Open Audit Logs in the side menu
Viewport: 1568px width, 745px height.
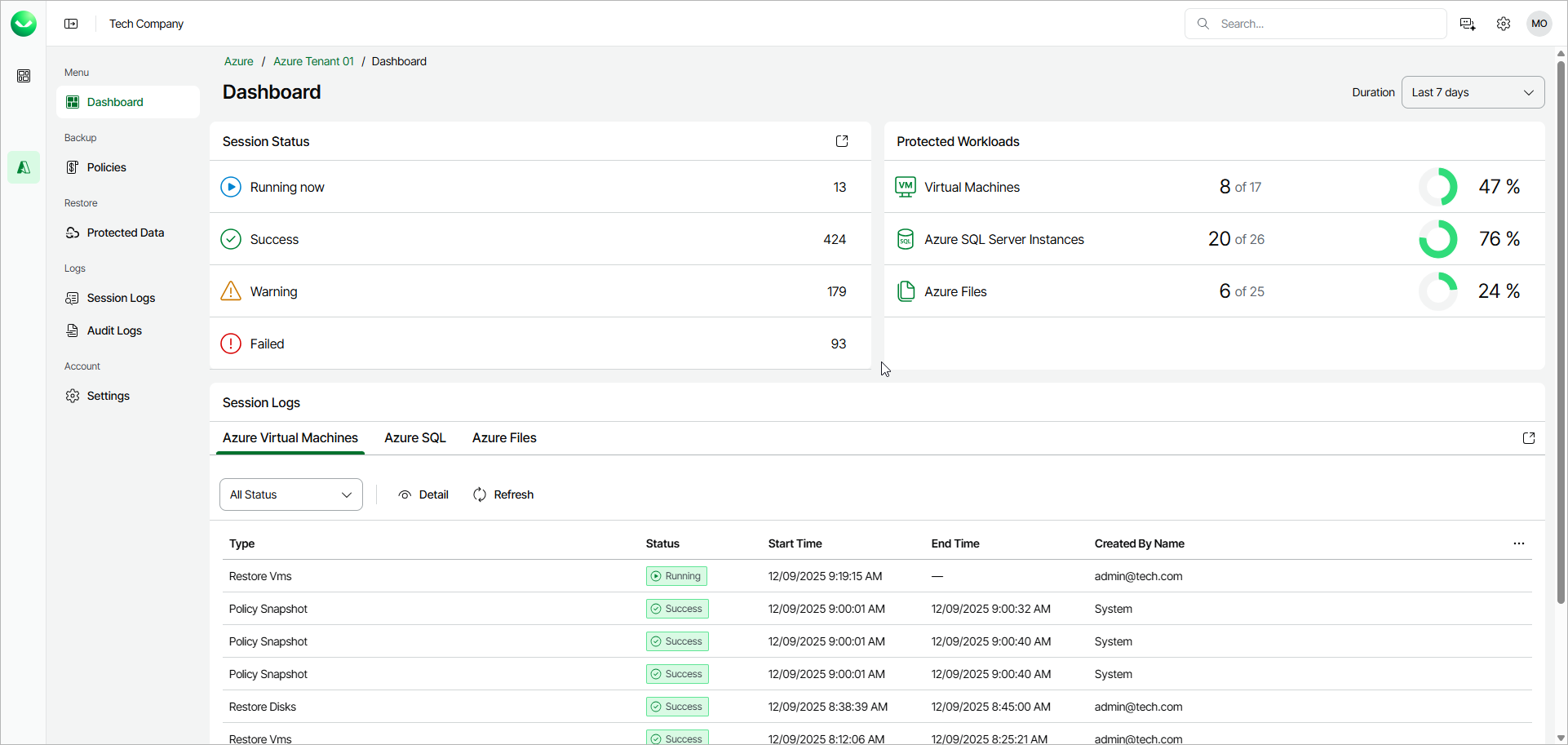128,330
